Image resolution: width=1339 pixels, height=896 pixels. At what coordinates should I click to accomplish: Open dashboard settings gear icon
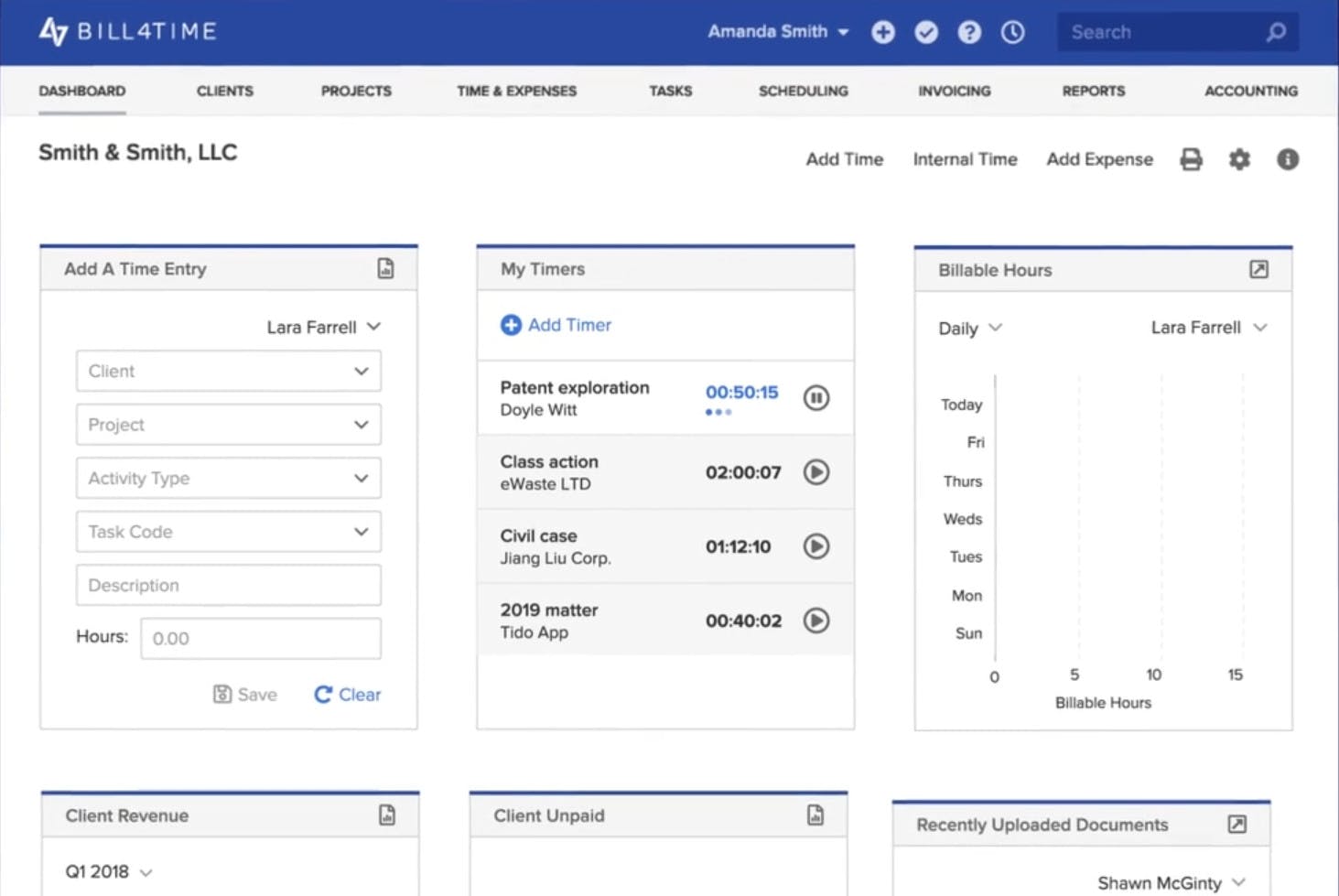click(x=1239, y=159)
